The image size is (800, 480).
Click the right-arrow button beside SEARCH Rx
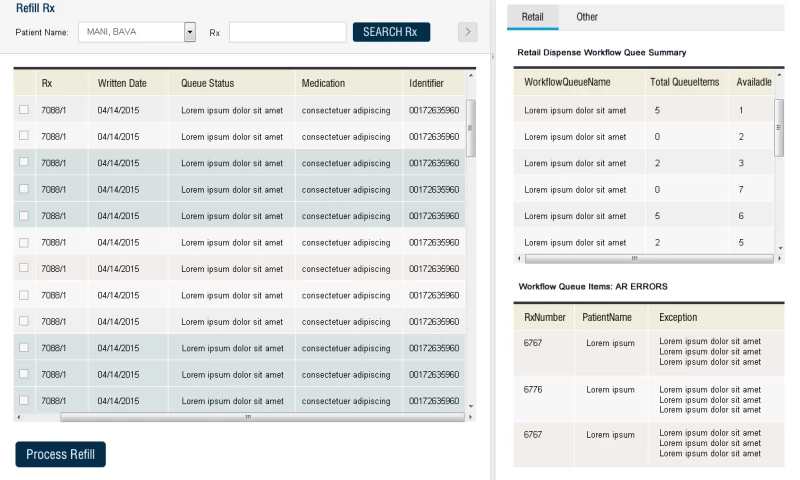[x=467, y=32]
